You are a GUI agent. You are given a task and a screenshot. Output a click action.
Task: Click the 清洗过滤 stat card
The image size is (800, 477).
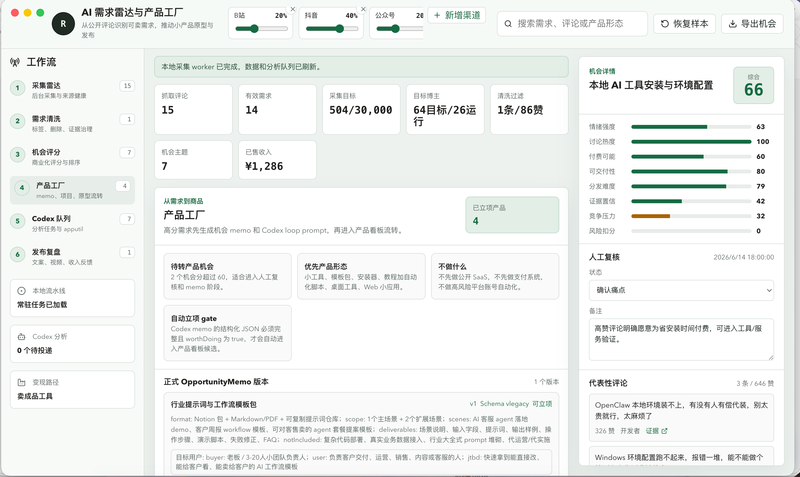(529, 109)
